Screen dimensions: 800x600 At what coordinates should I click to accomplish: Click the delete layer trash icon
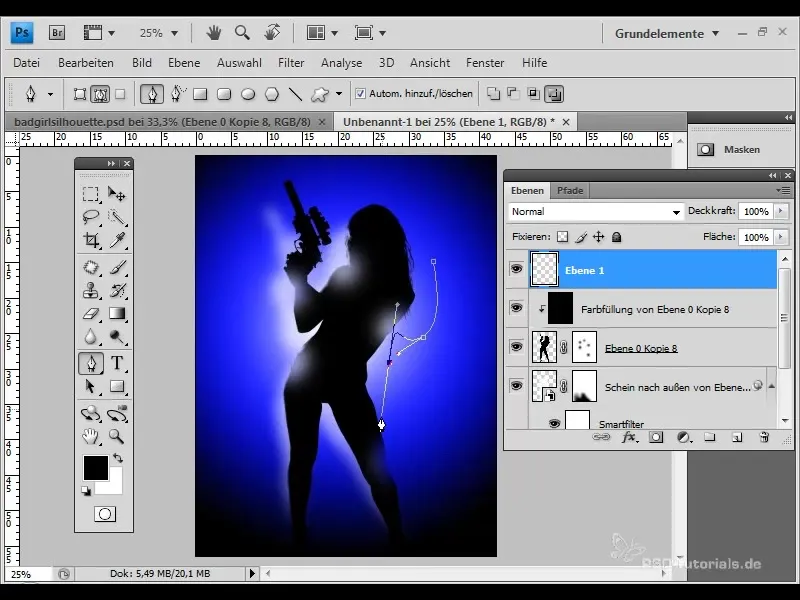(764, 437)
